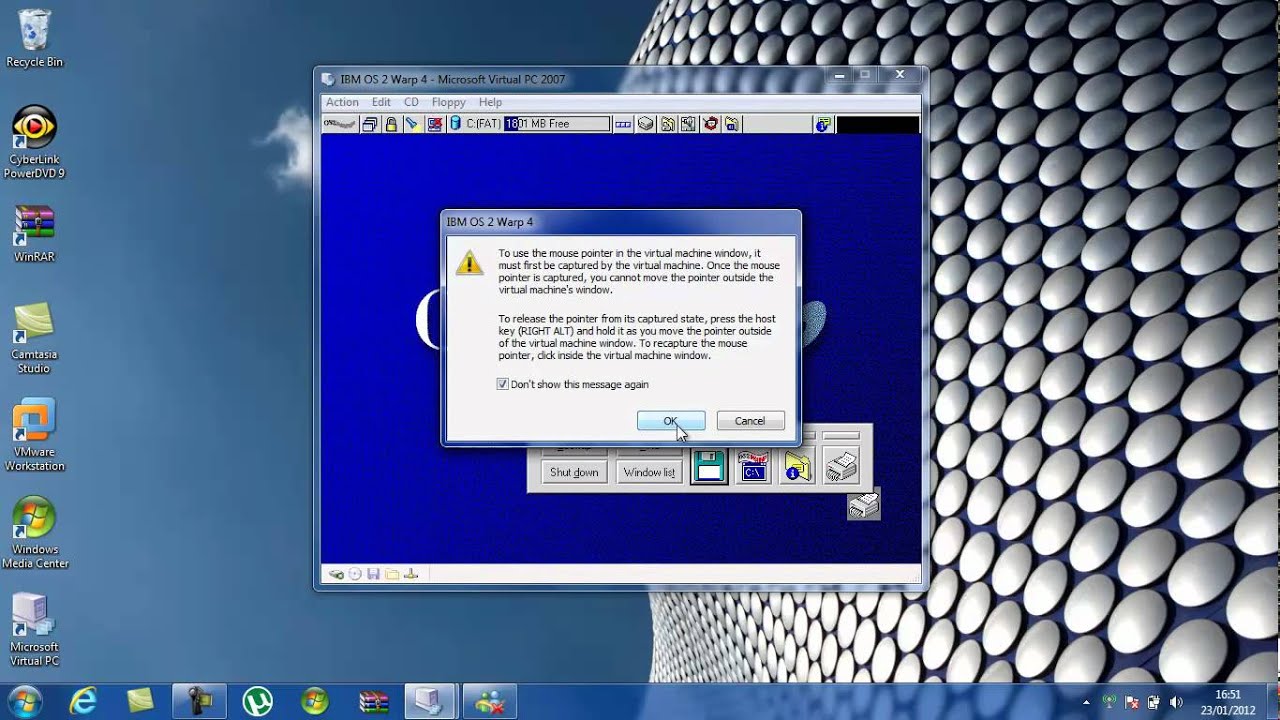
Task: Click the blue information icon on WarpCenter
Action: click(823, 124)
